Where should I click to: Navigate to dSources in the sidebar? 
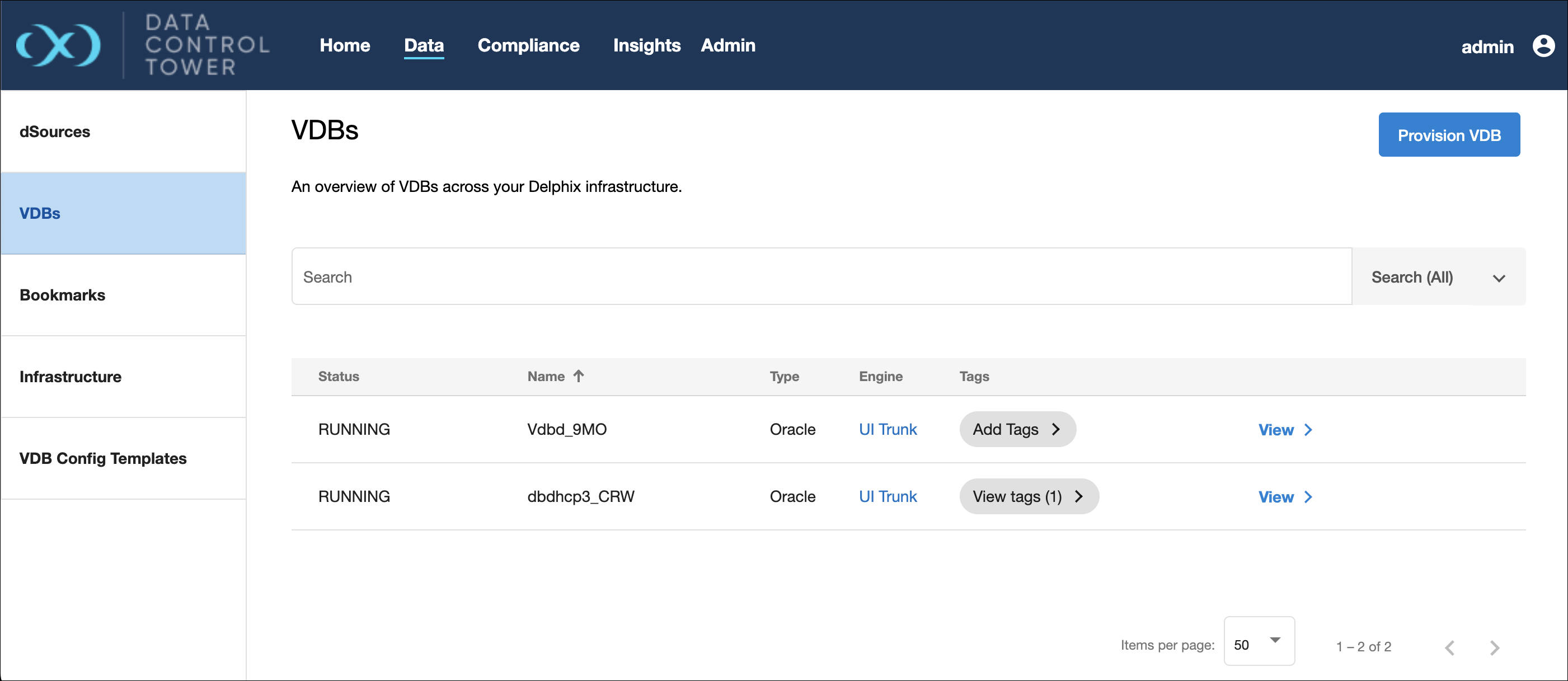coord(55,131)
